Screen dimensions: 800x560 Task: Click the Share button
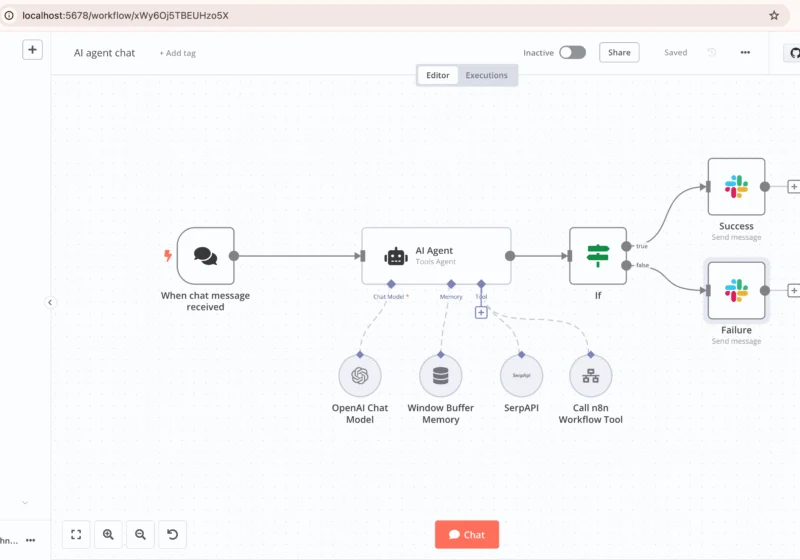click(619, 52)
